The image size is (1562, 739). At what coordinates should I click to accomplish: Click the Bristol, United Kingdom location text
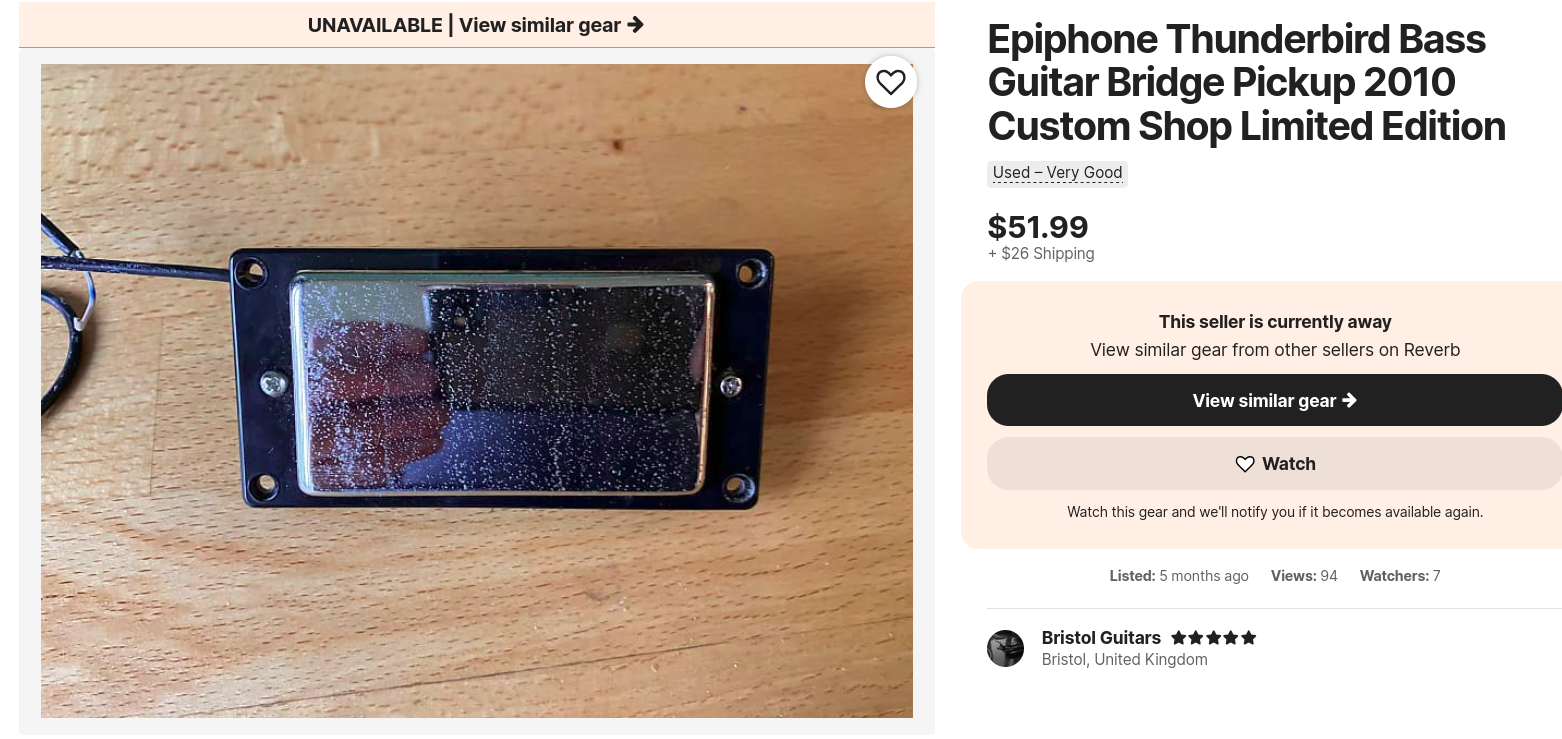(1125, 660)
